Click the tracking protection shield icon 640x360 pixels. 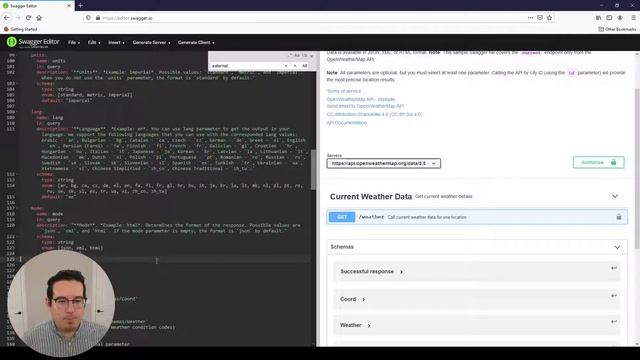[x=88, y=18]
